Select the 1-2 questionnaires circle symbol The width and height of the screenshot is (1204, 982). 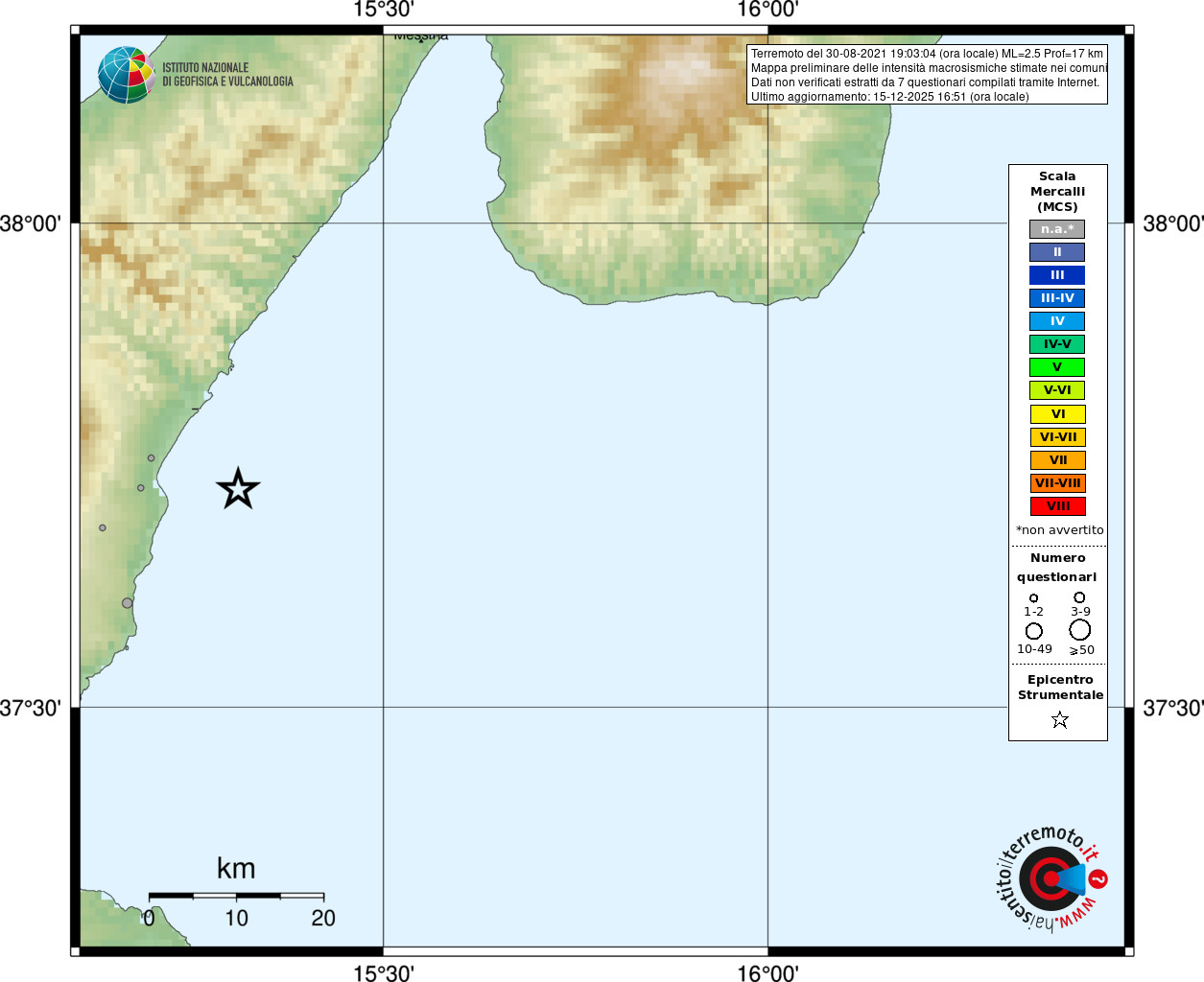[1033, 597]
